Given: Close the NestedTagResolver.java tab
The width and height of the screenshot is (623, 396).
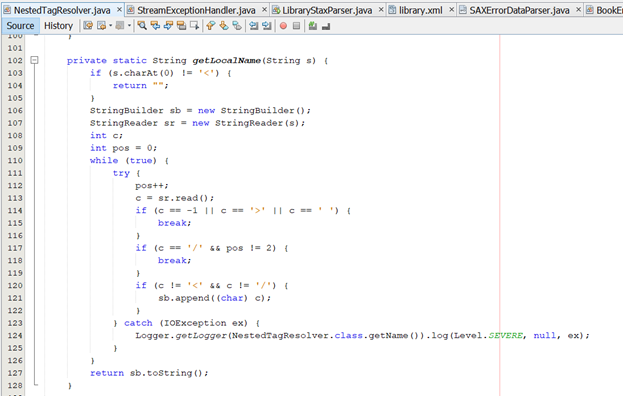Looking at the screenshot, I should pyautogui.click(x=119, y=10).
